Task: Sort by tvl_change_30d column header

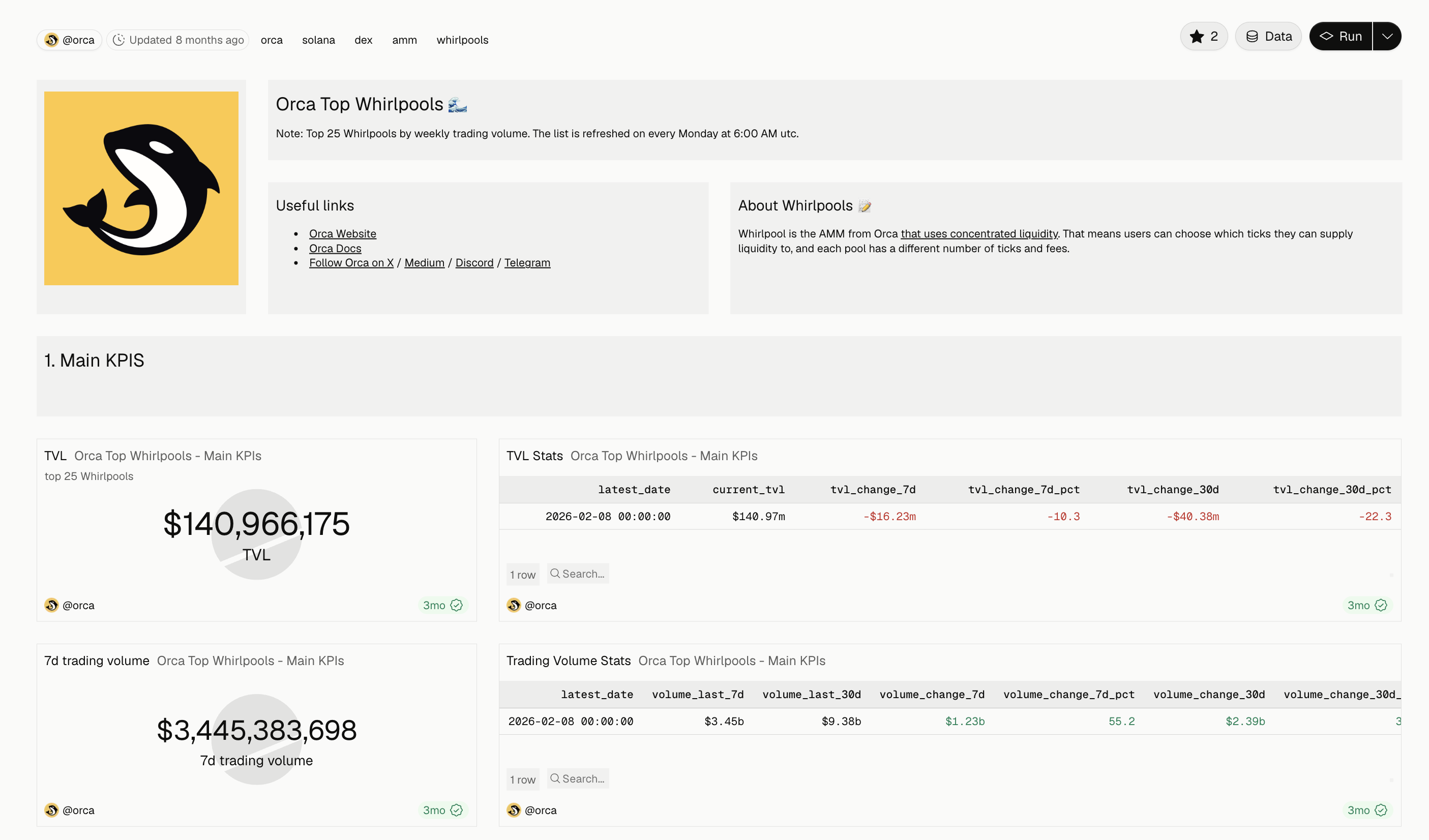Action: point(1173,490)
